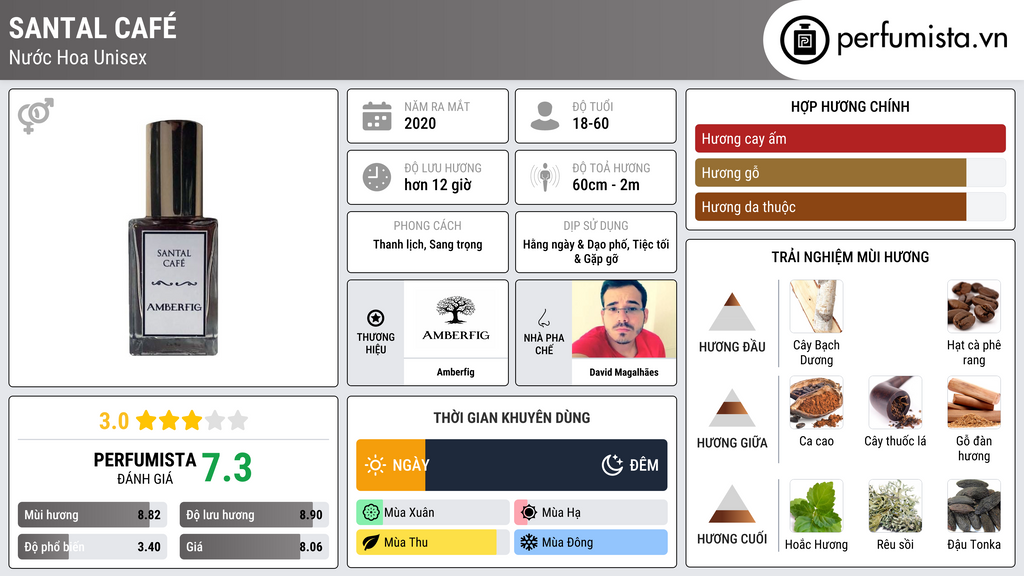Click the dark Đêm usage segment
1024x576 pixels.
(546, 465)
